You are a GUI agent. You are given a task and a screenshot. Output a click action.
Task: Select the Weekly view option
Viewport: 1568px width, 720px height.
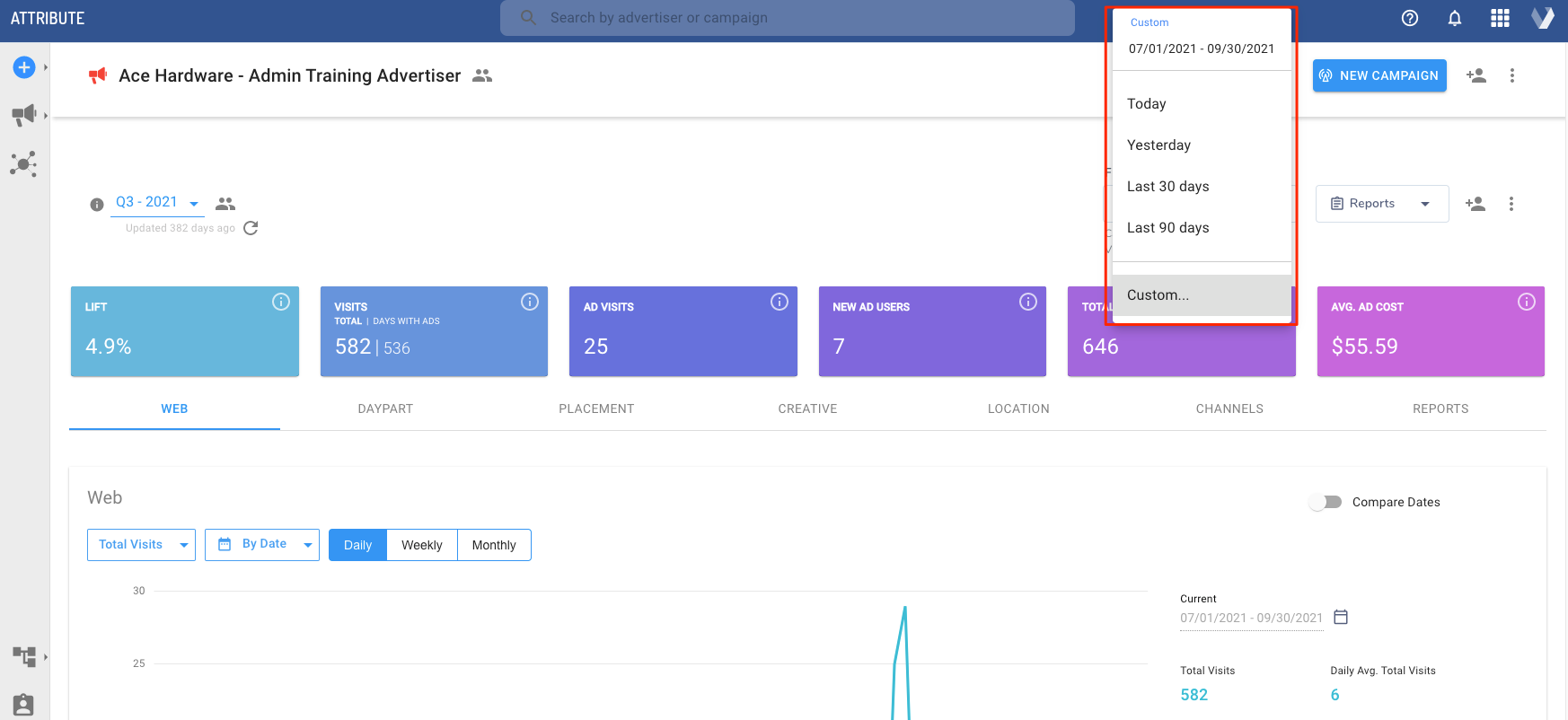421,545
